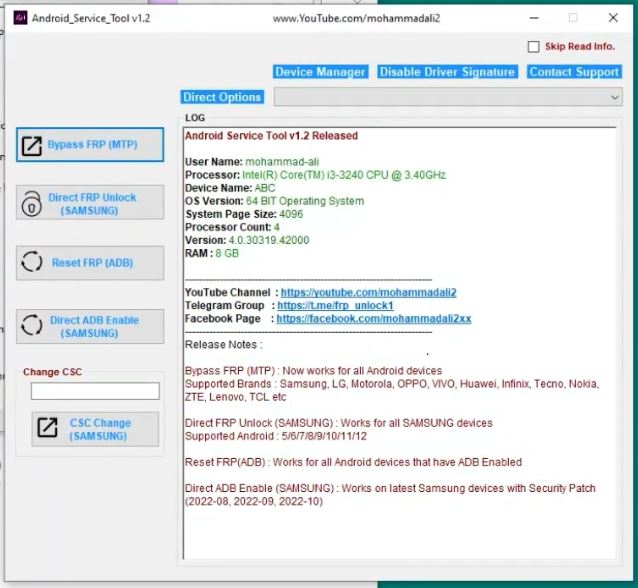
Task: Click '64 BIT Operating System' text
Action: coord(305,201)
